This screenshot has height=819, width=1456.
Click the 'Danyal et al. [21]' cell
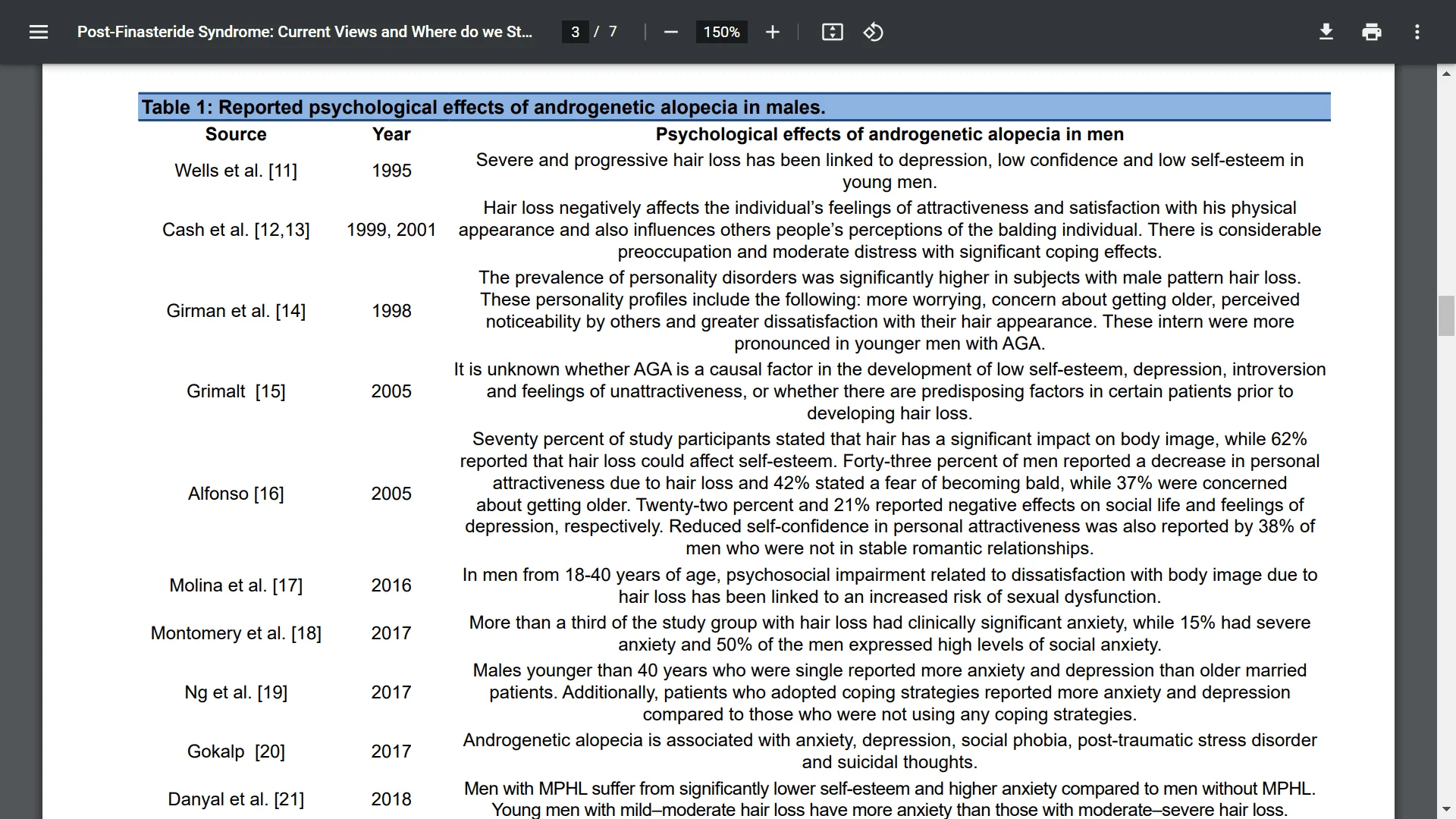tap(236, 799)
